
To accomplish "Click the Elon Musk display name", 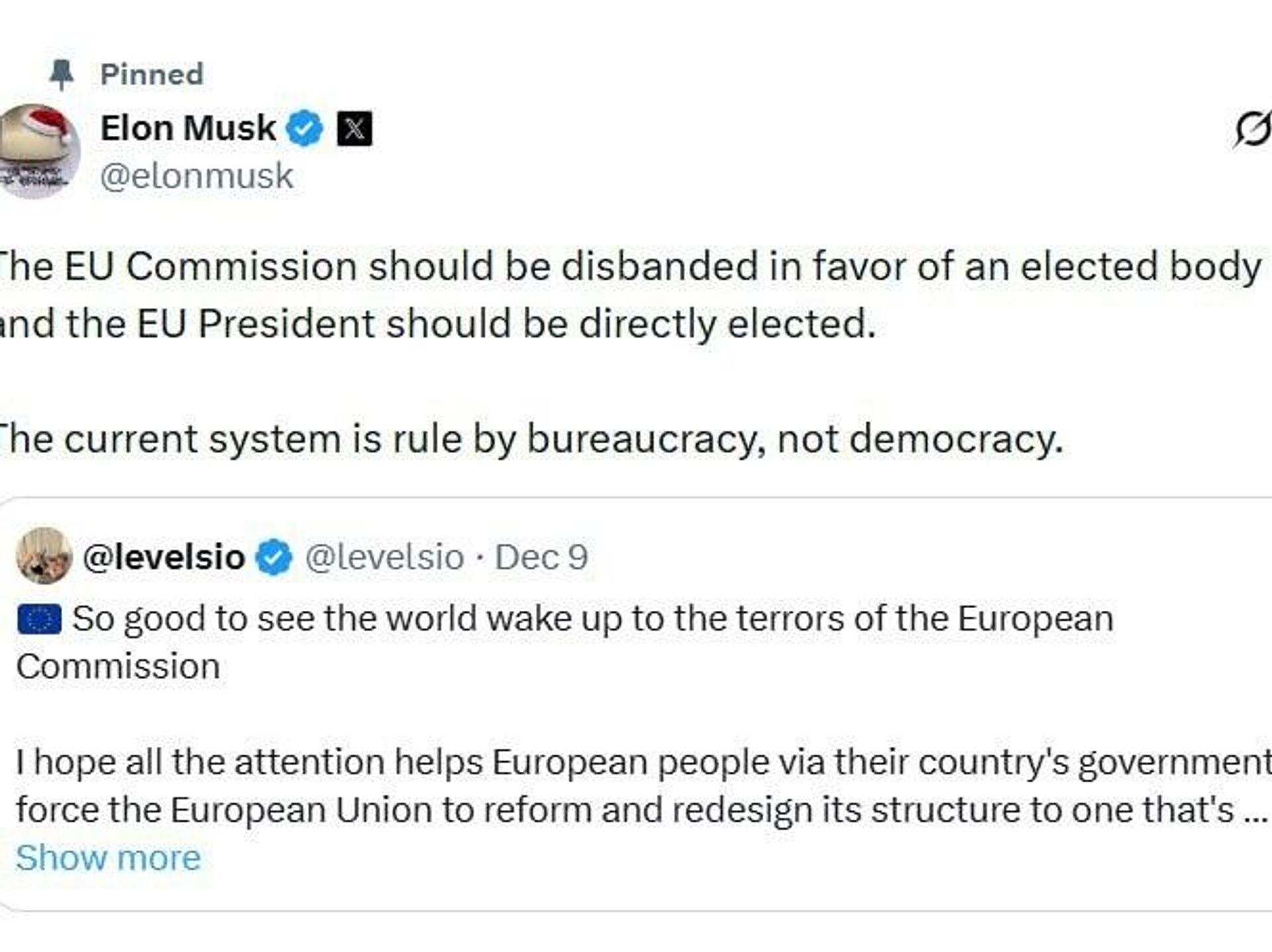I will pyautogui.click(x=187, y=128).
